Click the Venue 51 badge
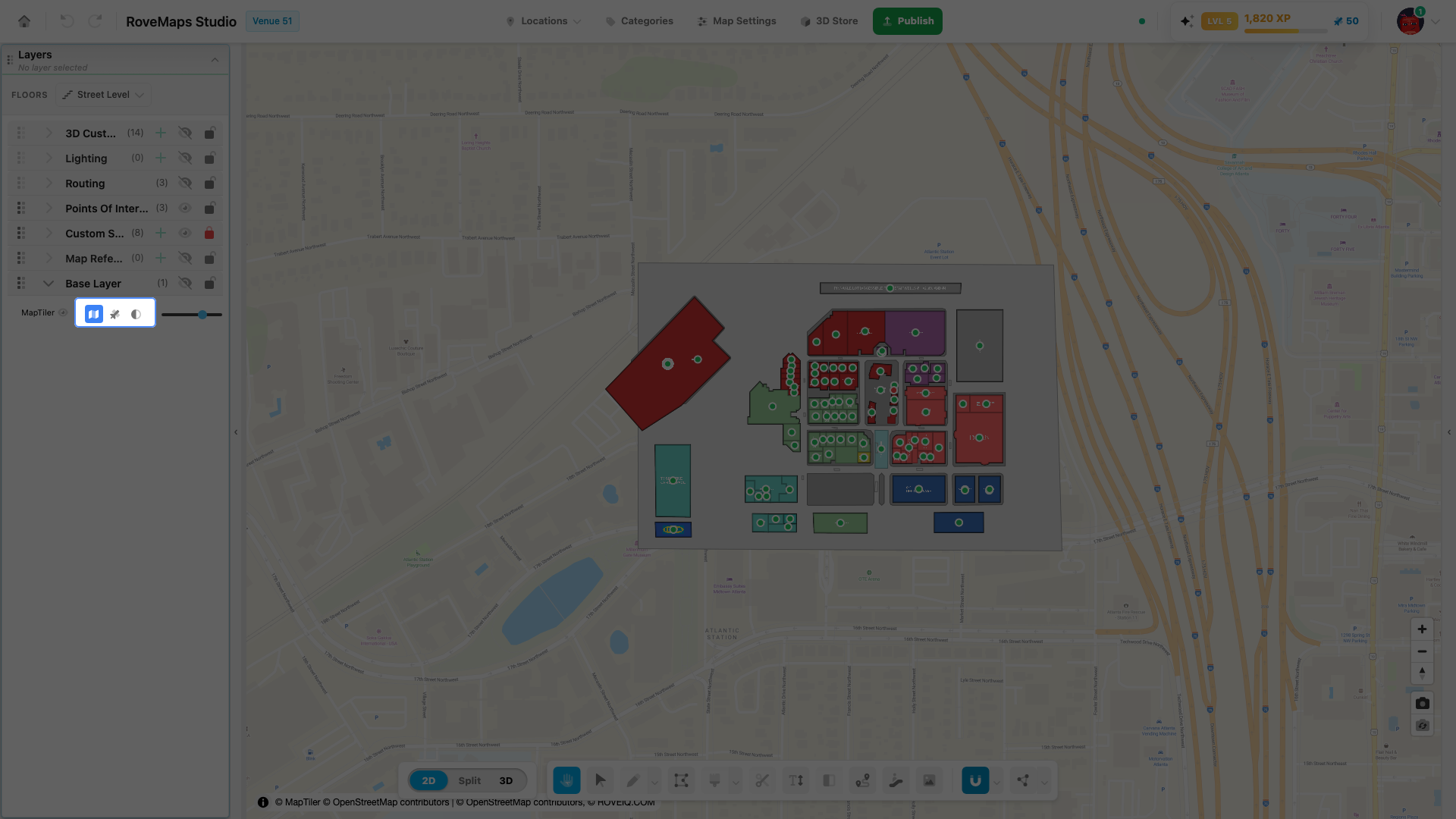 tap(272, 21)
